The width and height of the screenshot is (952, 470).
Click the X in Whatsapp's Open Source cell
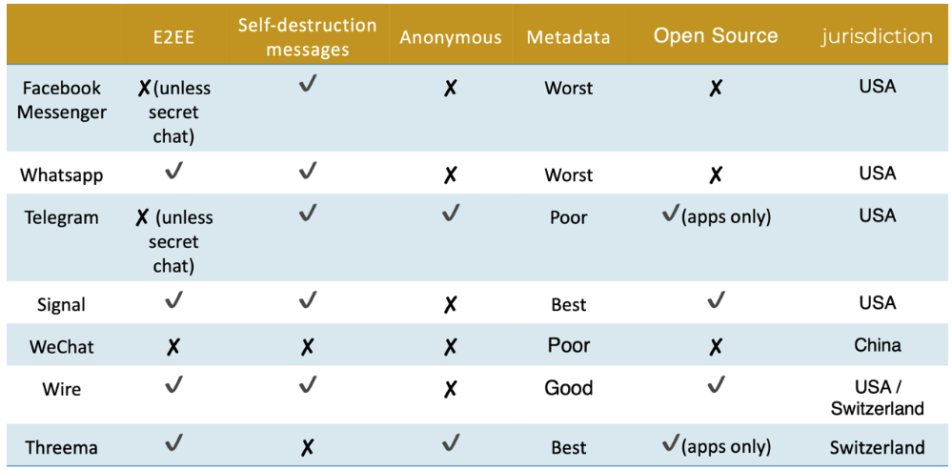point(716,175)
